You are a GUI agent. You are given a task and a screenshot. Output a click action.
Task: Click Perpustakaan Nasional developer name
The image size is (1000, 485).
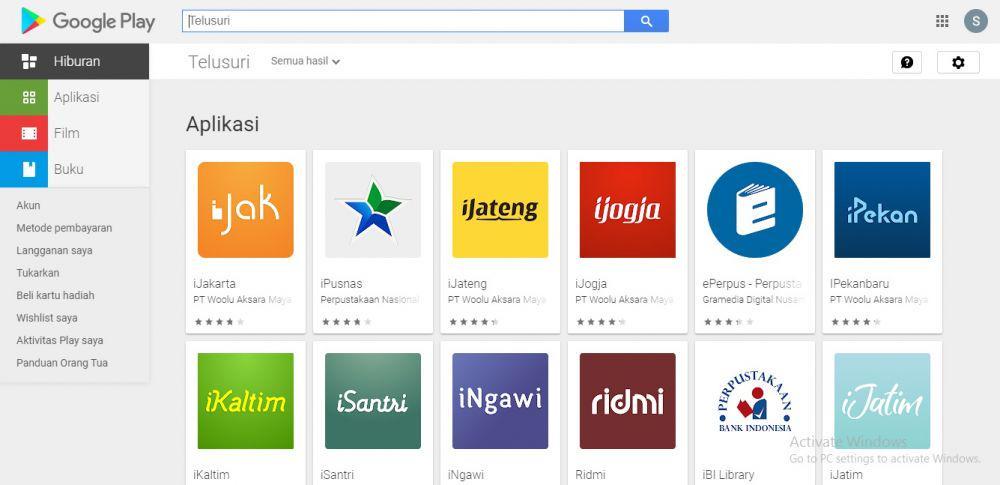pyautogui.click(x=370, y=299)
